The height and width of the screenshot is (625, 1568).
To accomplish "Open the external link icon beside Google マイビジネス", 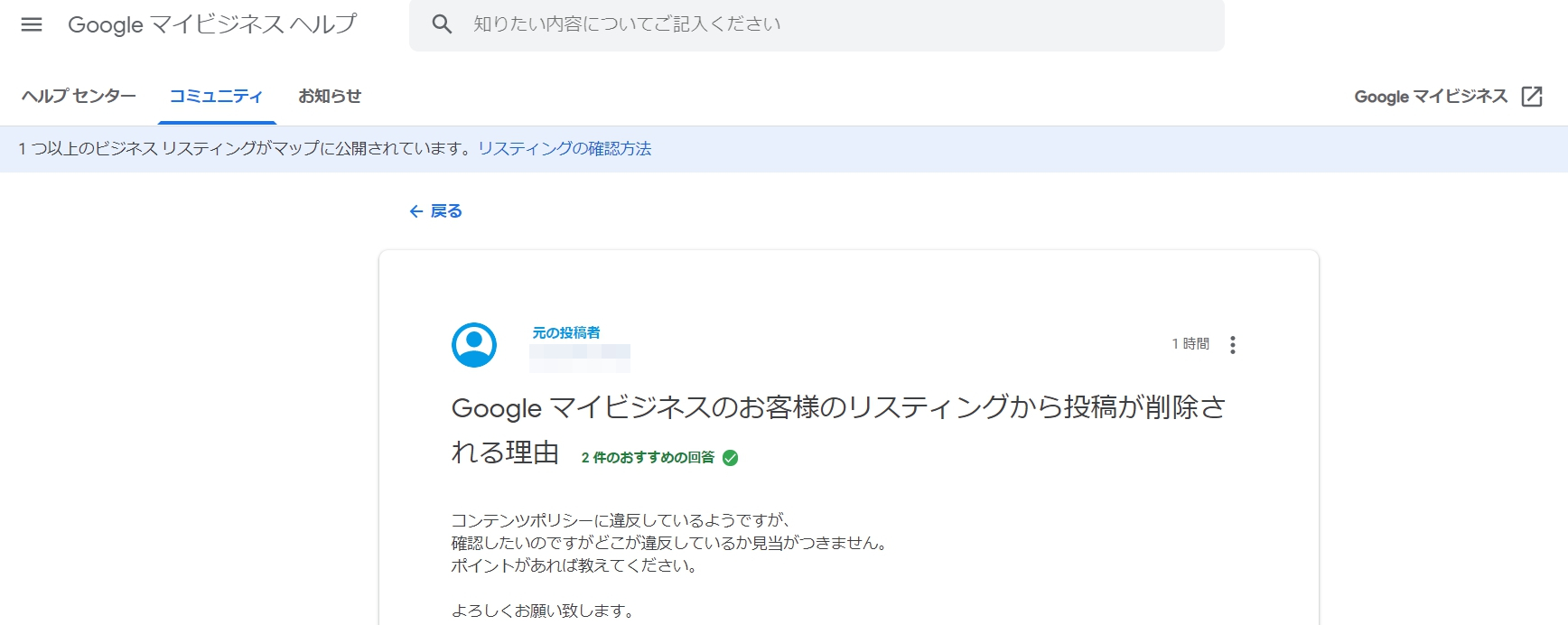I will 1532,97.
